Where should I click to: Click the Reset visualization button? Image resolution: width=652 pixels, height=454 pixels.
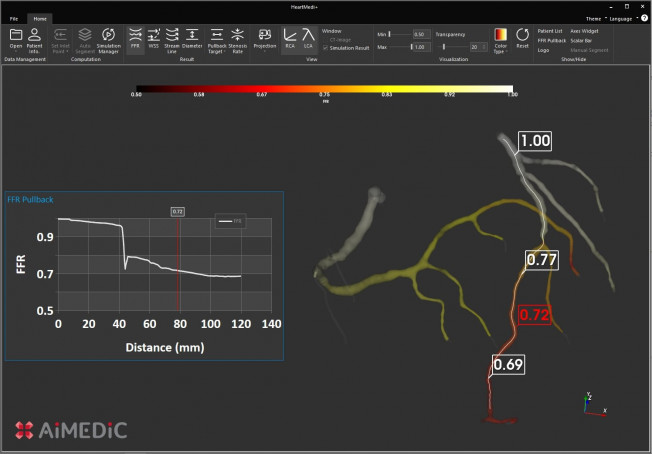524,39
